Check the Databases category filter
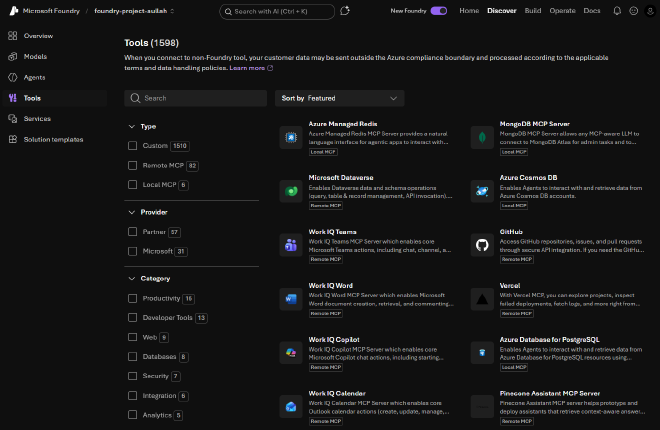This screenshot has width=660, height=430. point(133,356)
